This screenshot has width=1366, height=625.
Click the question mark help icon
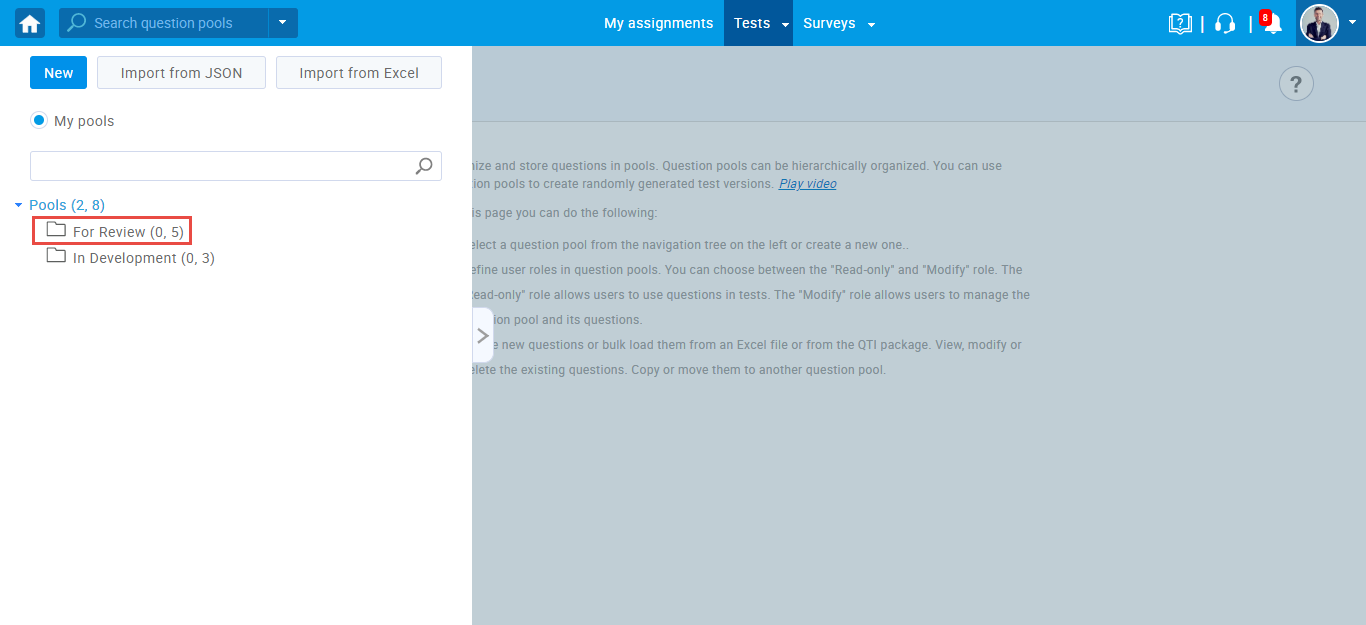1296,84
